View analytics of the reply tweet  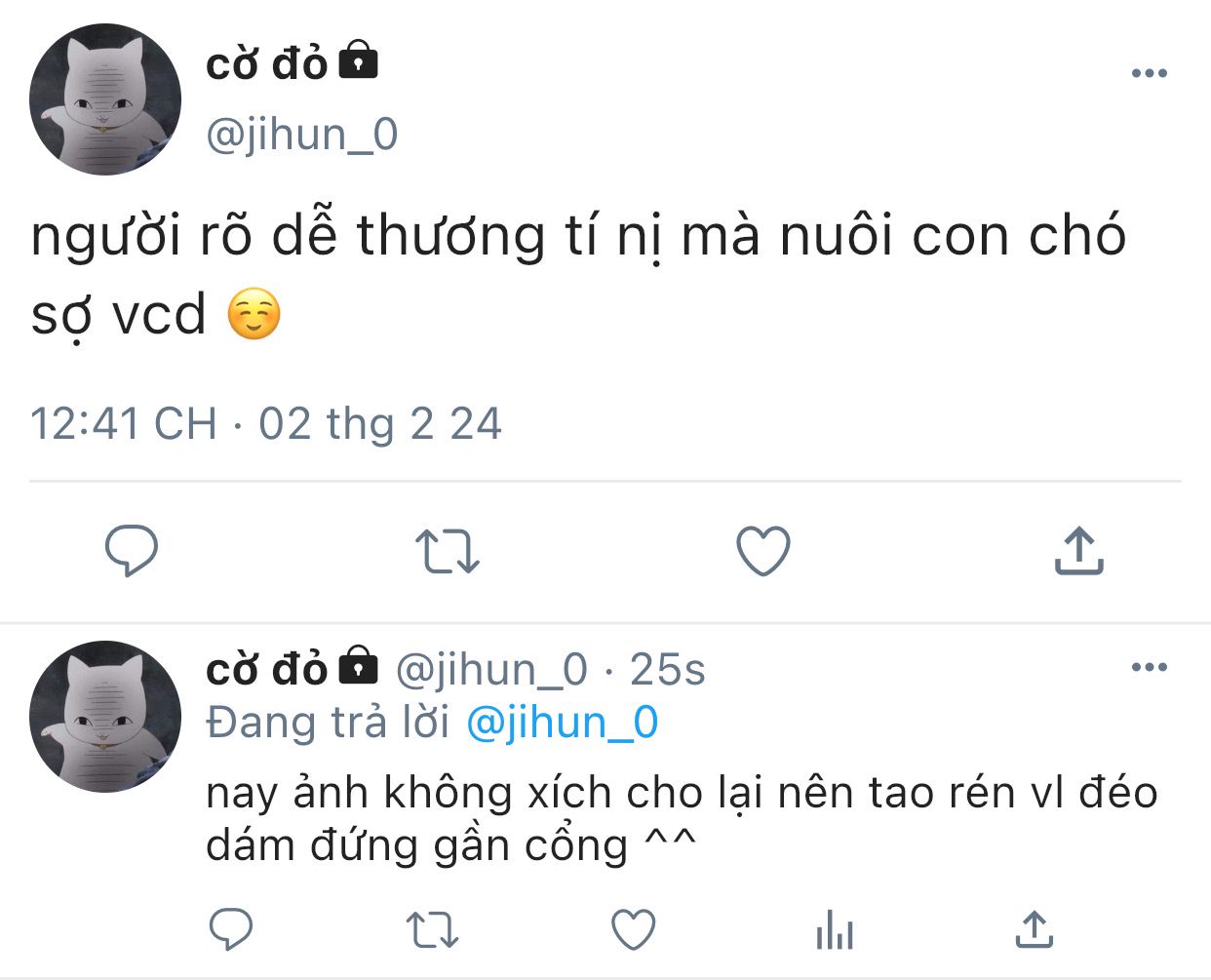pyautogui.click(x=835, y=929)
